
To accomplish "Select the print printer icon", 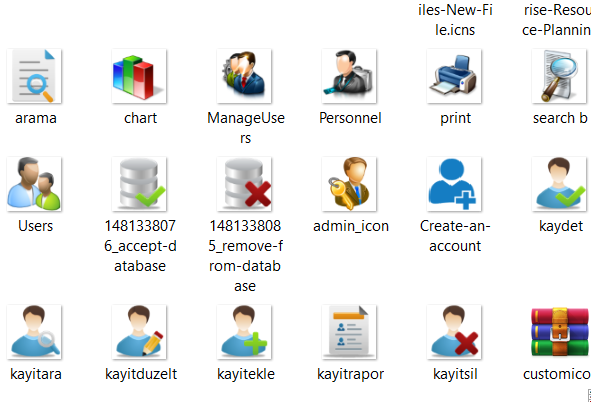I will point(454,76).
